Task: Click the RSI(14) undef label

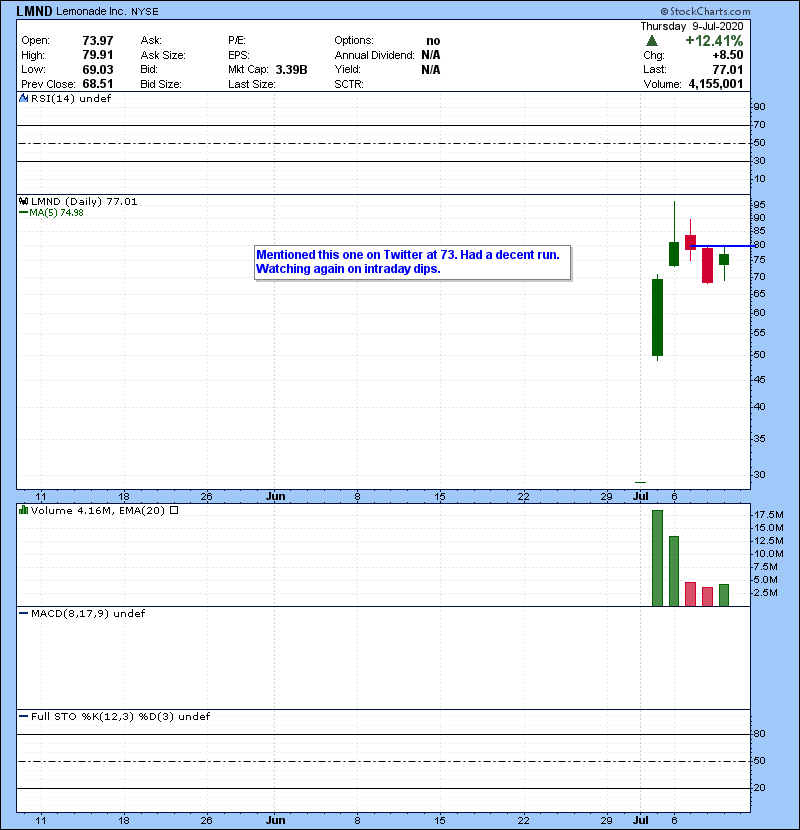Action: [x=71, y=98]
